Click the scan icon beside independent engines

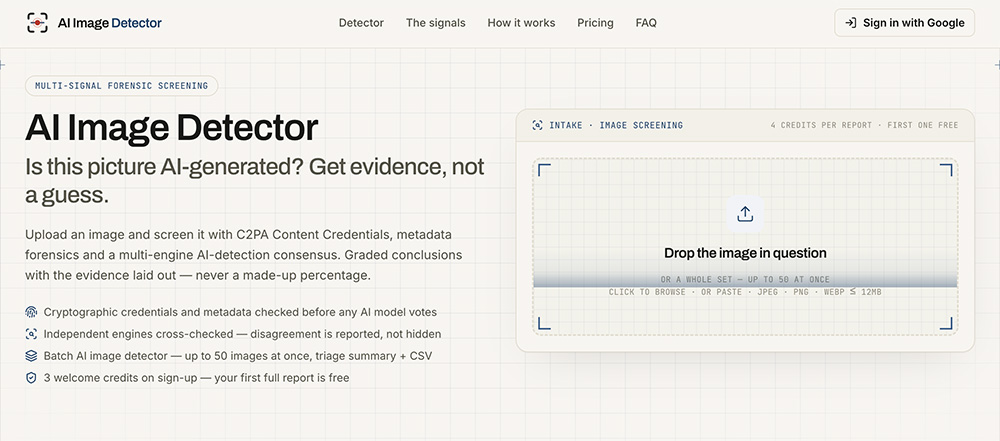tap(31, 334)
